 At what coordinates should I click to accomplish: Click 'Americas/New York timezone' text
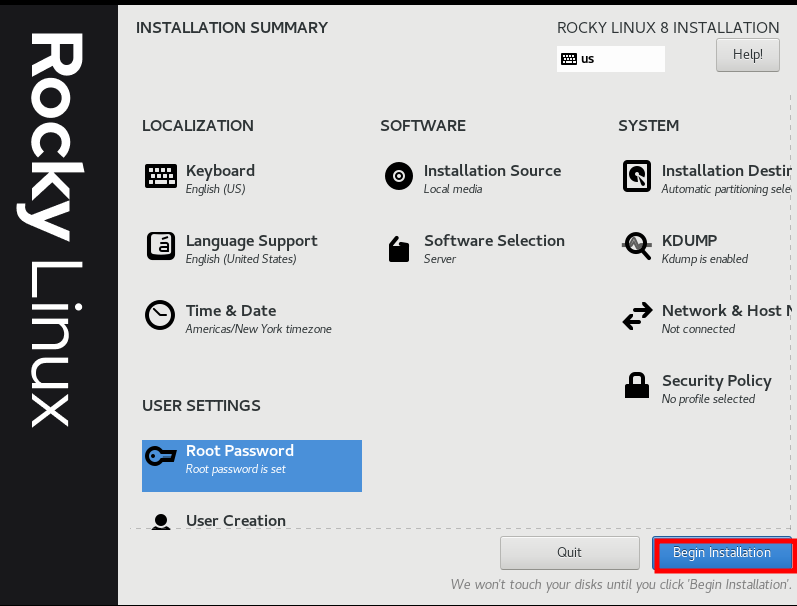tap(259, 329)
